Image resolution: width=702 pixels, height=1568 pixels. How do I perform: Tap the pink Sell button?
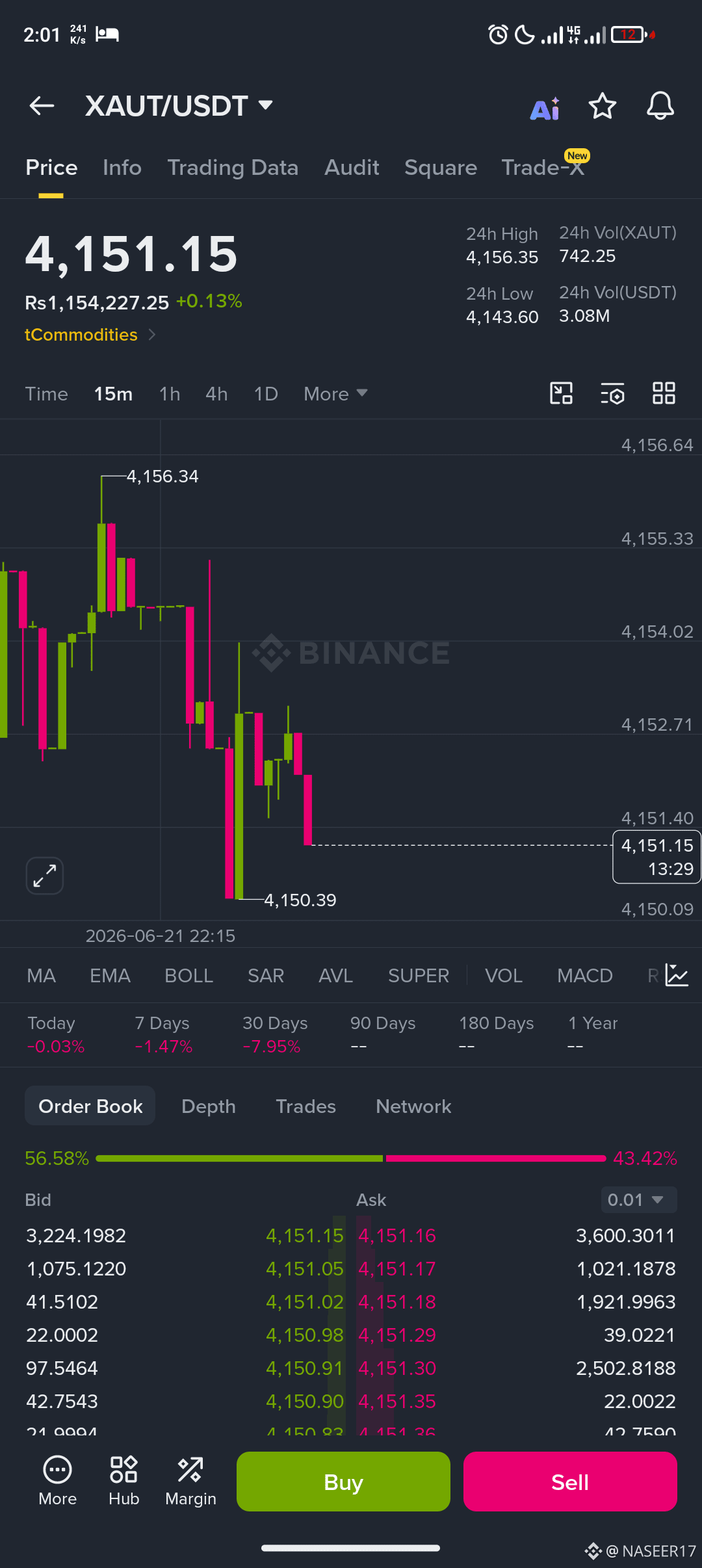[570, 1482]
